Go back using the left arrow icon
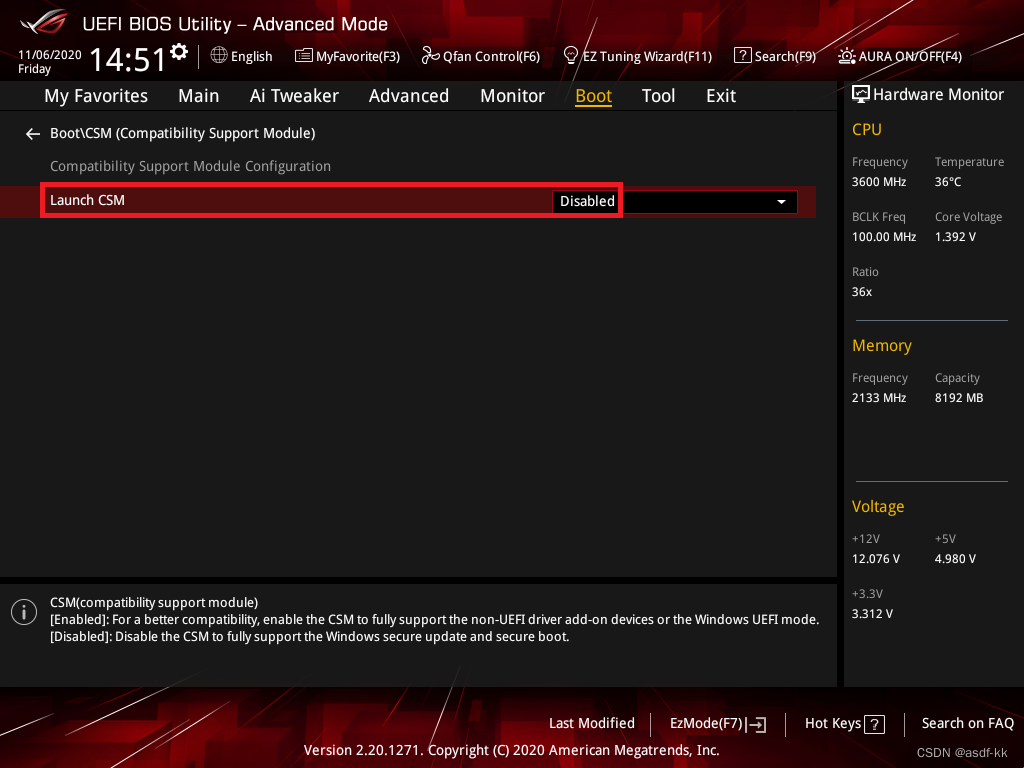This screenshot has height=768, width=1024. [33, 134]
